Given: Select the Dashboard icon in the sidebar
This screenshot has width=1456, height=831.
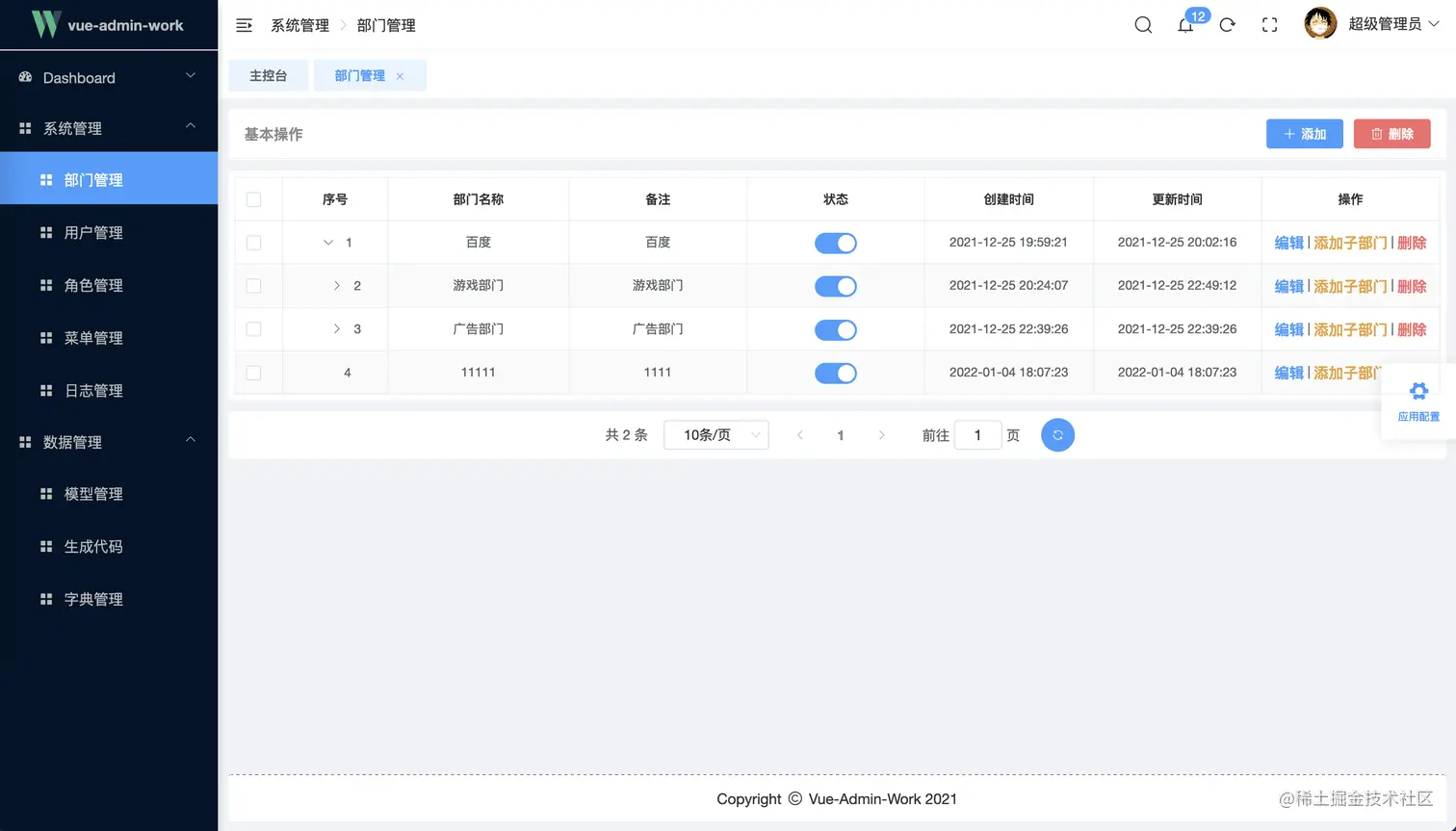Looking at the screenshot, I should pyautogui.click(x=24, y=77).
